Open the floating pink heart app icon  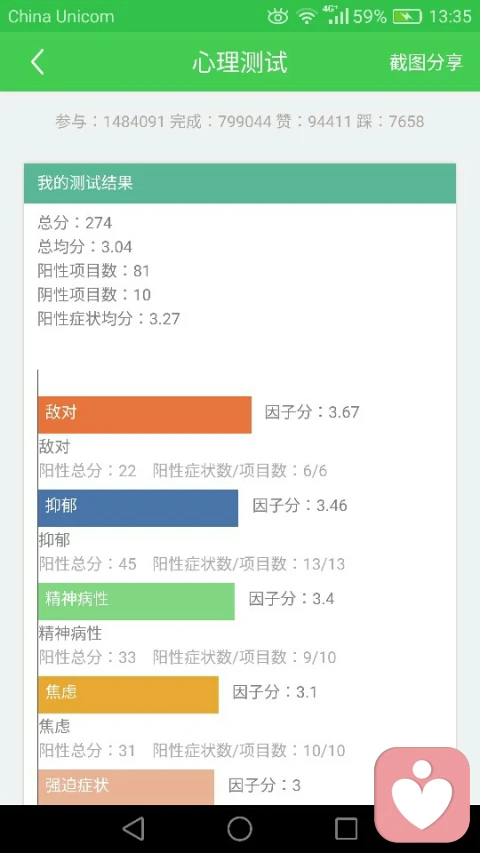pos(422,794)
